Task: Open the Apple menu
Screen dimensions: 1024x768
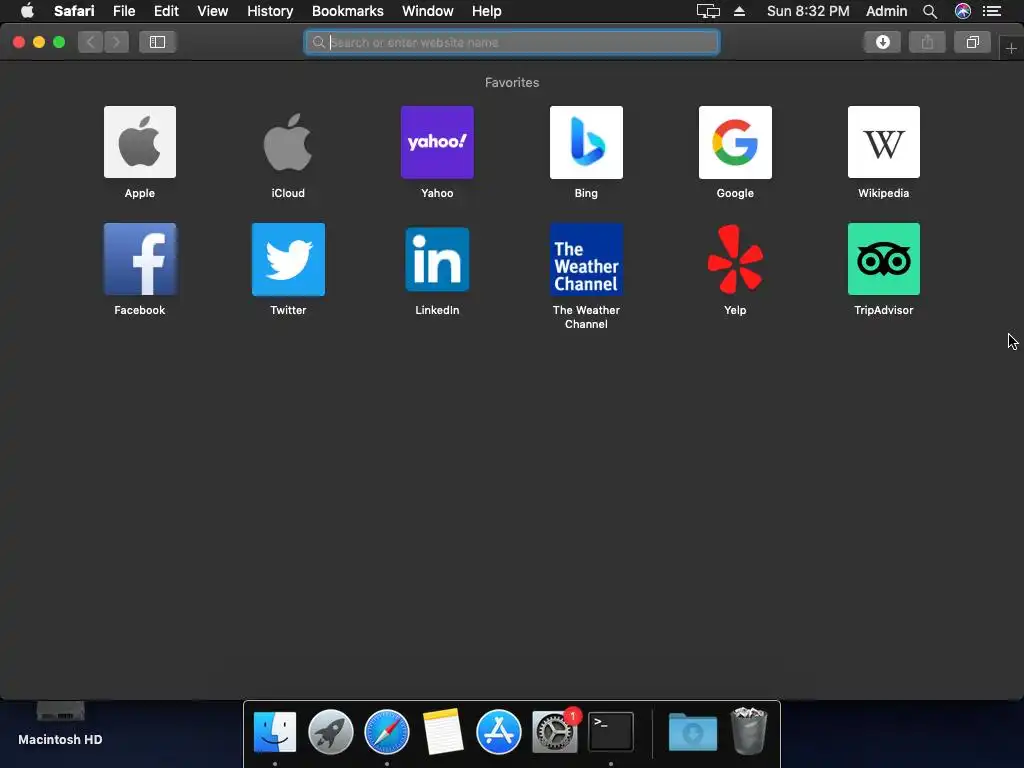Action: click(x=27, y=11)
